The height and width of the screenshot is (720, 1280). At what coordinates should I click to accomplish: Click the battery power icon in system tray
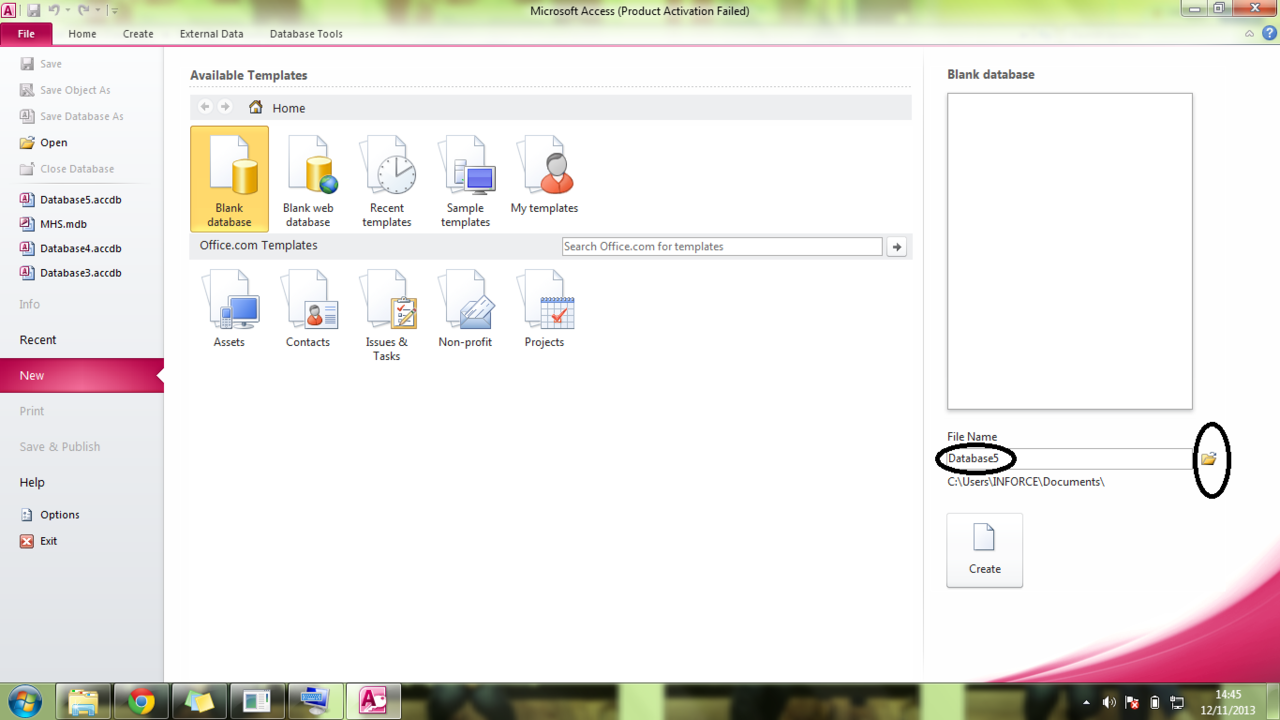(1155, 702)
